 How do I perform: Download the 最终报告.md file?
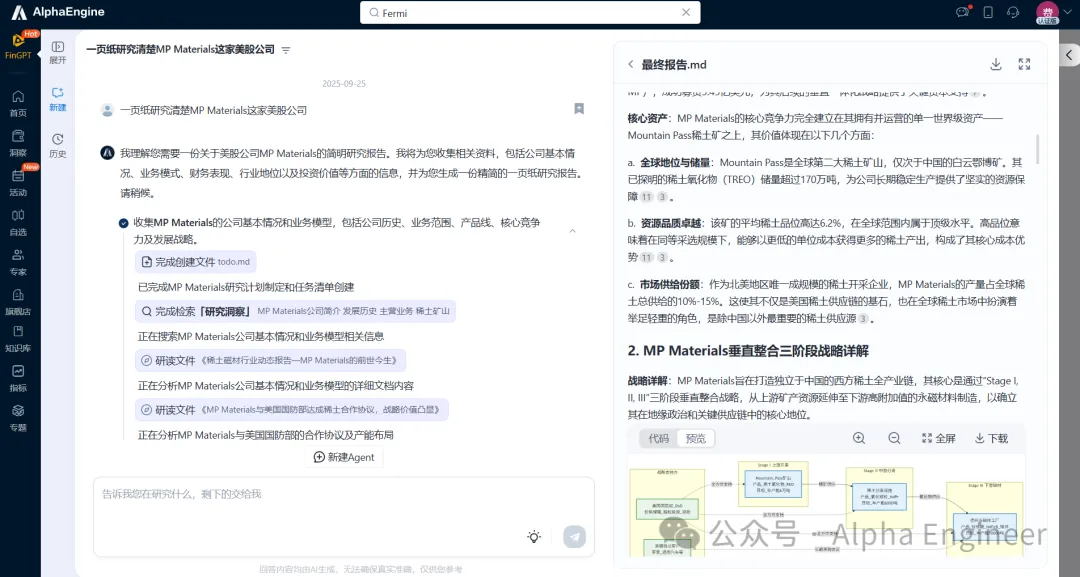(996, 64)
